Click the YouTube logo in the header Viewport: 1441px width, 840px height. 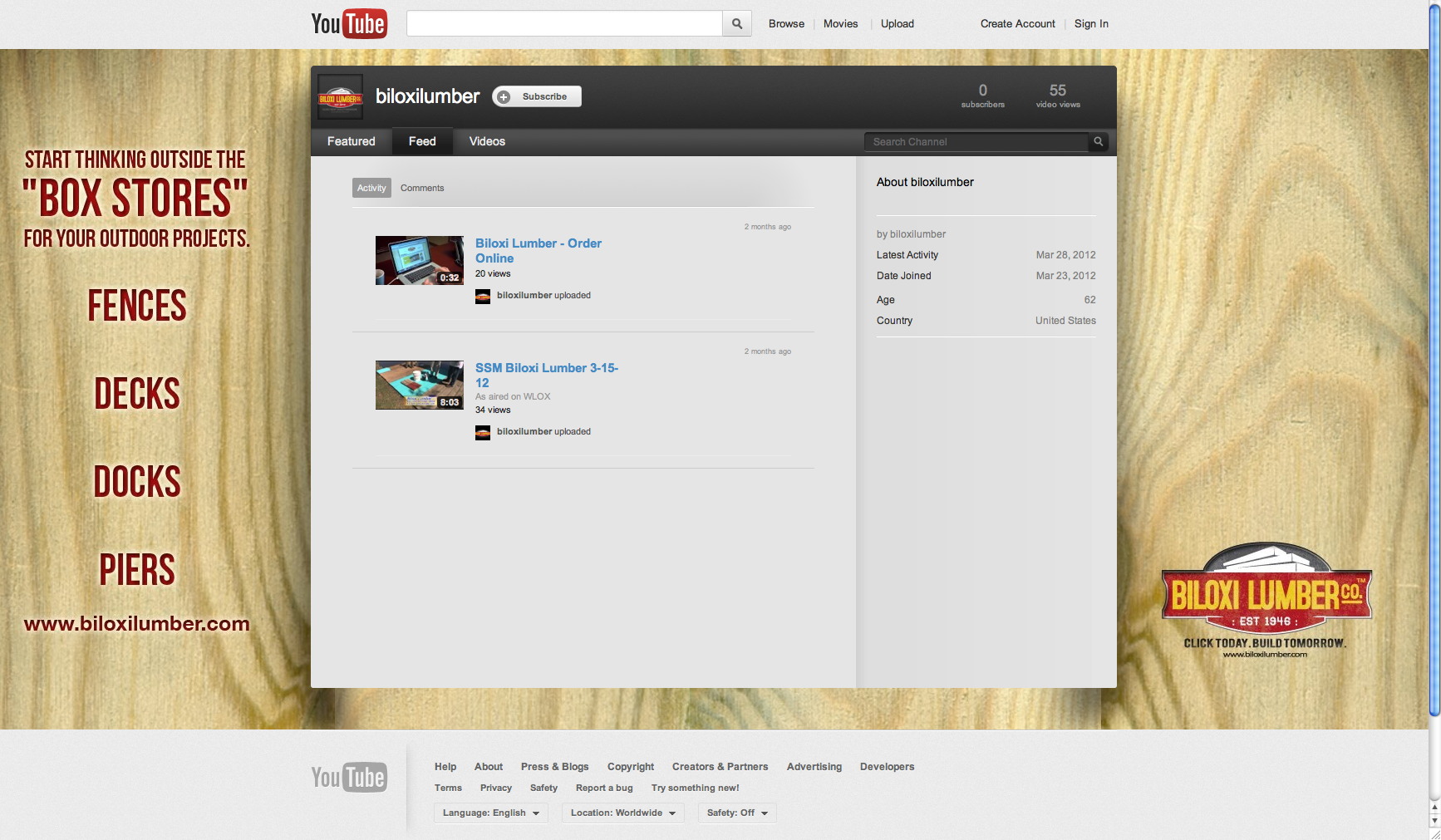coord(348,24)
